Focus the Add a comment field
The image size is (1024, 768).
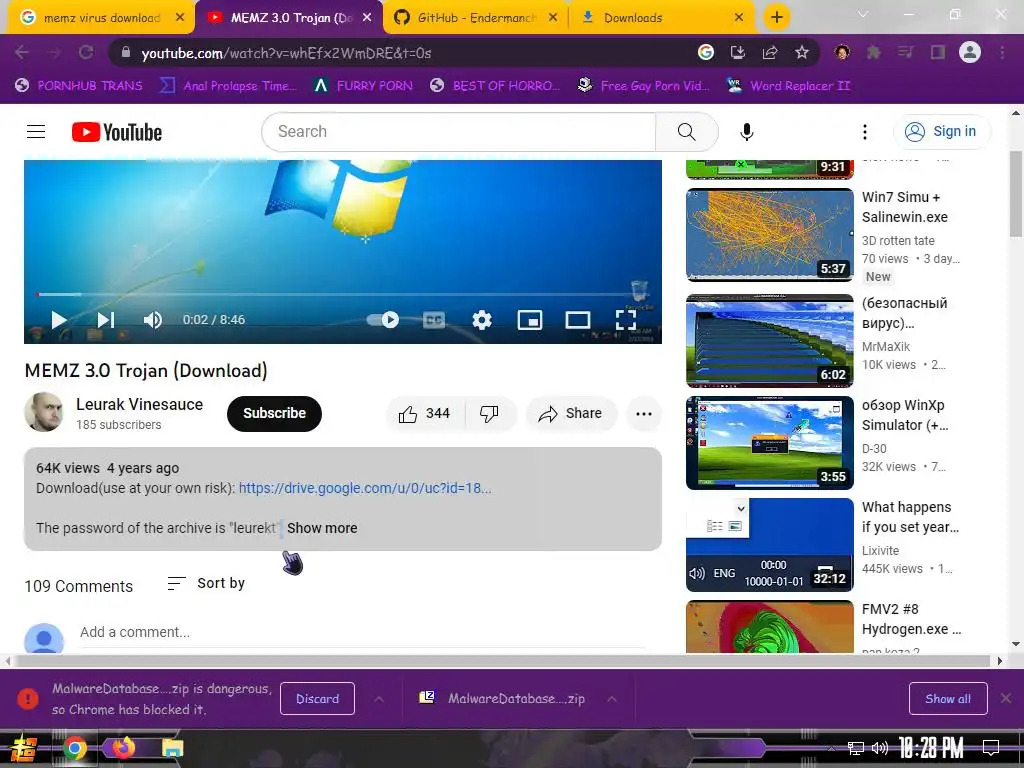pyautogui.click(x=362, y=632)
